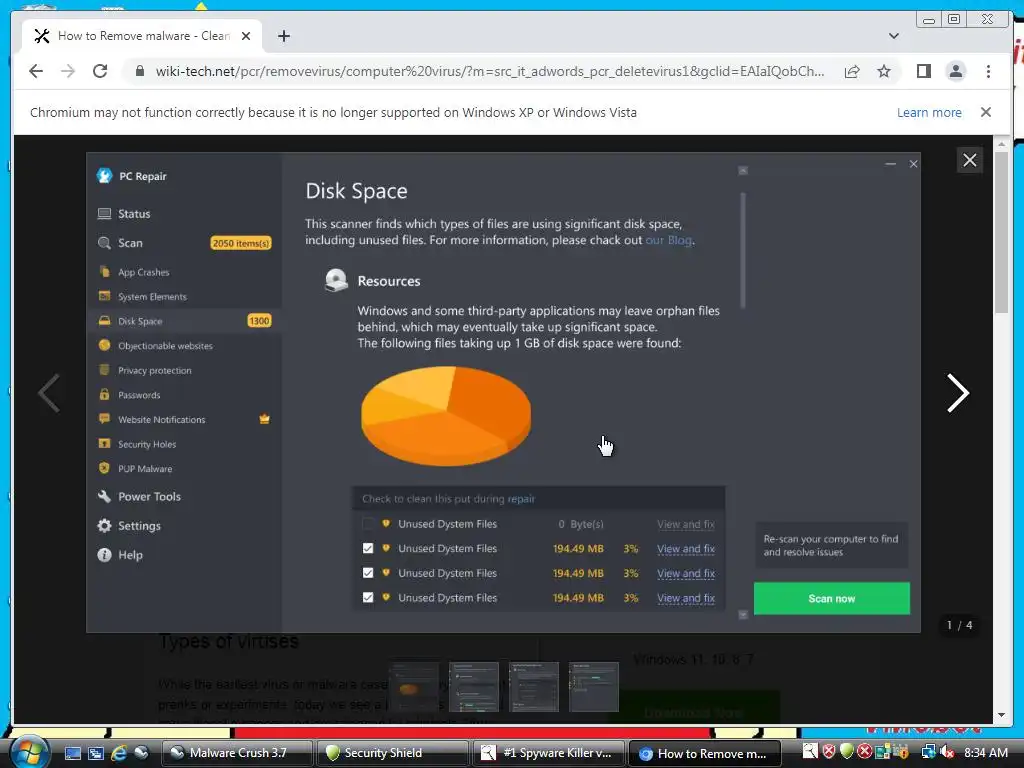Click the Resources disk icon
Screen dimensions: 1024x768
pyautogui.click(x=336, y=281)
